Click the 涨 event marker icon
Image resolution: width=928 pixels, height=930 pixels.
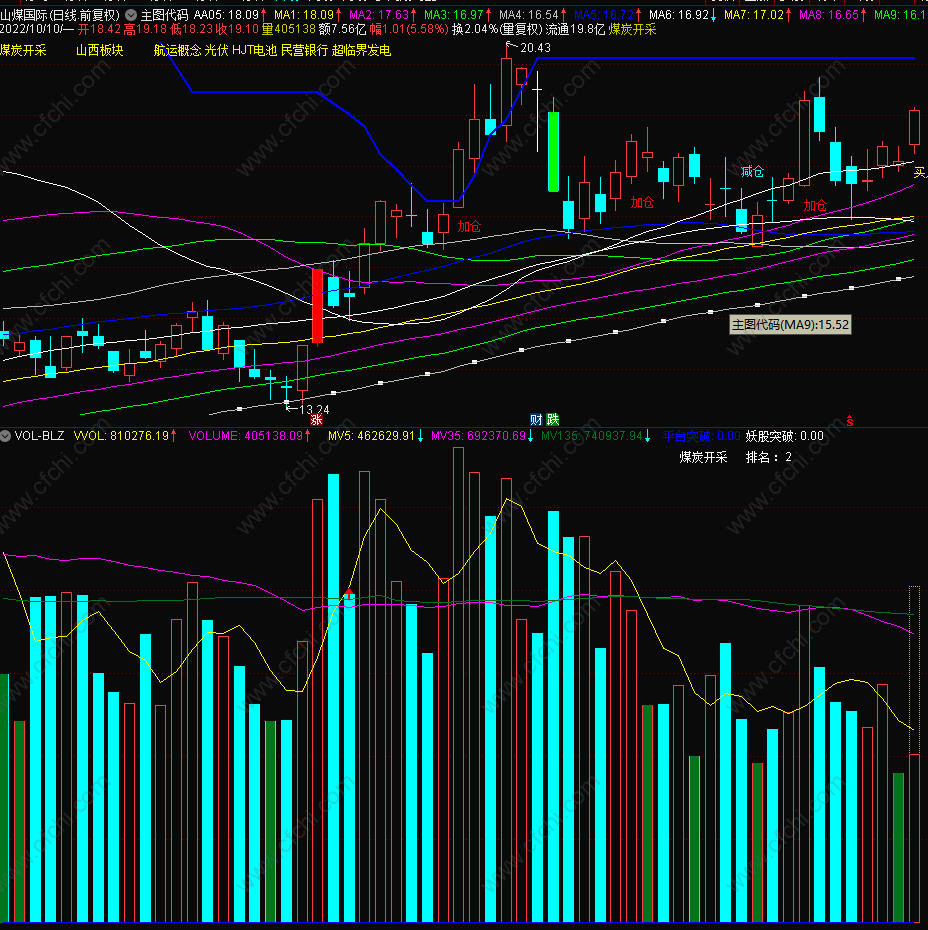tap(317, 420)
